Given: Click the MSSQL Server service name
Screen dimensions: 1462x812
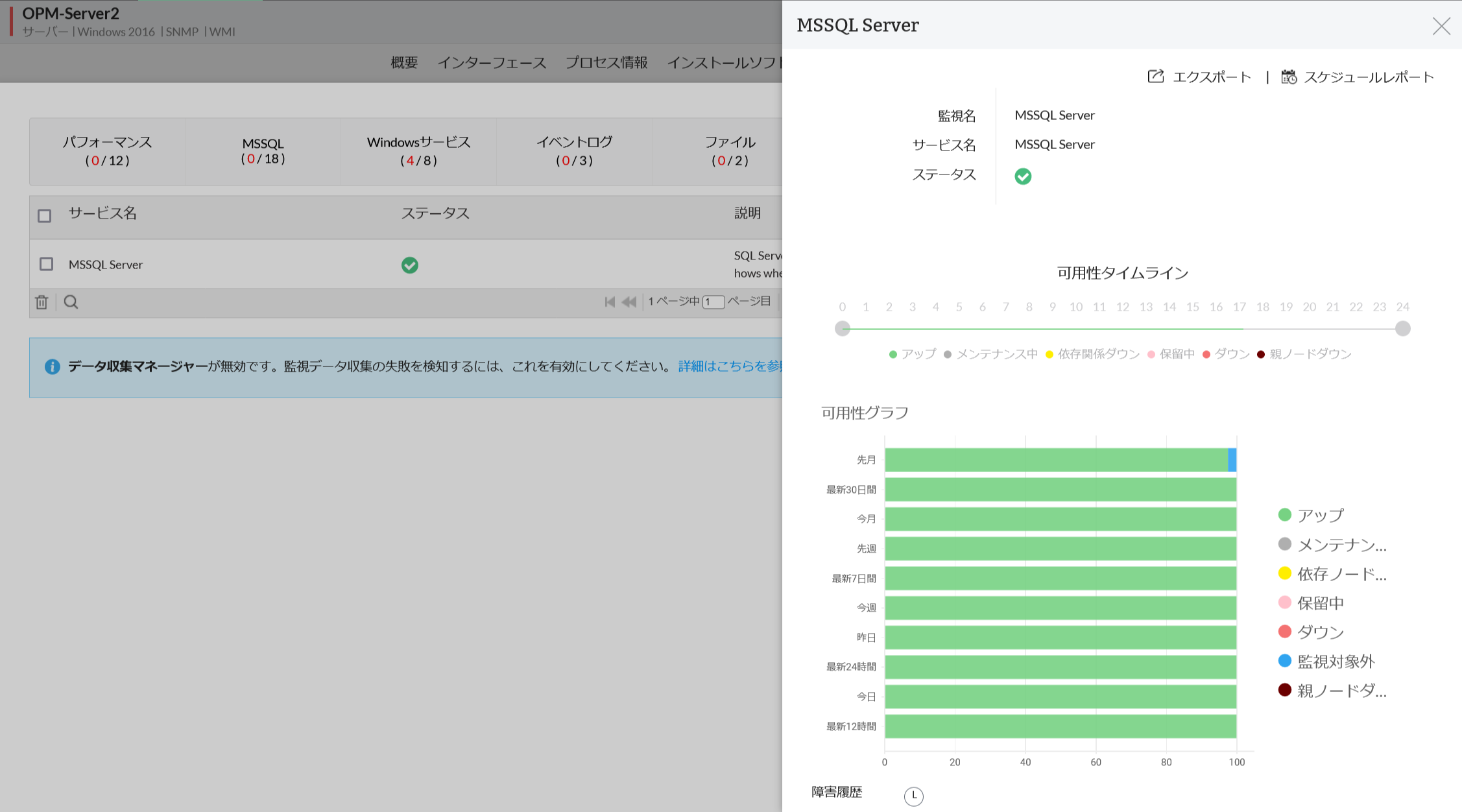Looking at the screenshot, I should (106, 265).
